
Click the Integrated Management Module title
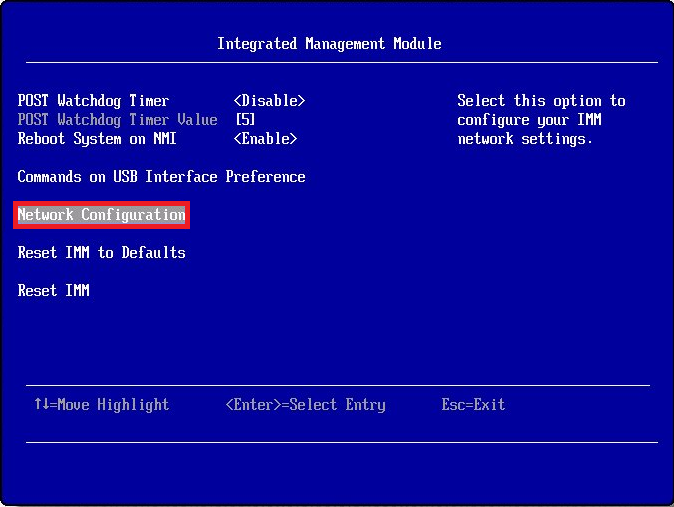click(329, 44)
